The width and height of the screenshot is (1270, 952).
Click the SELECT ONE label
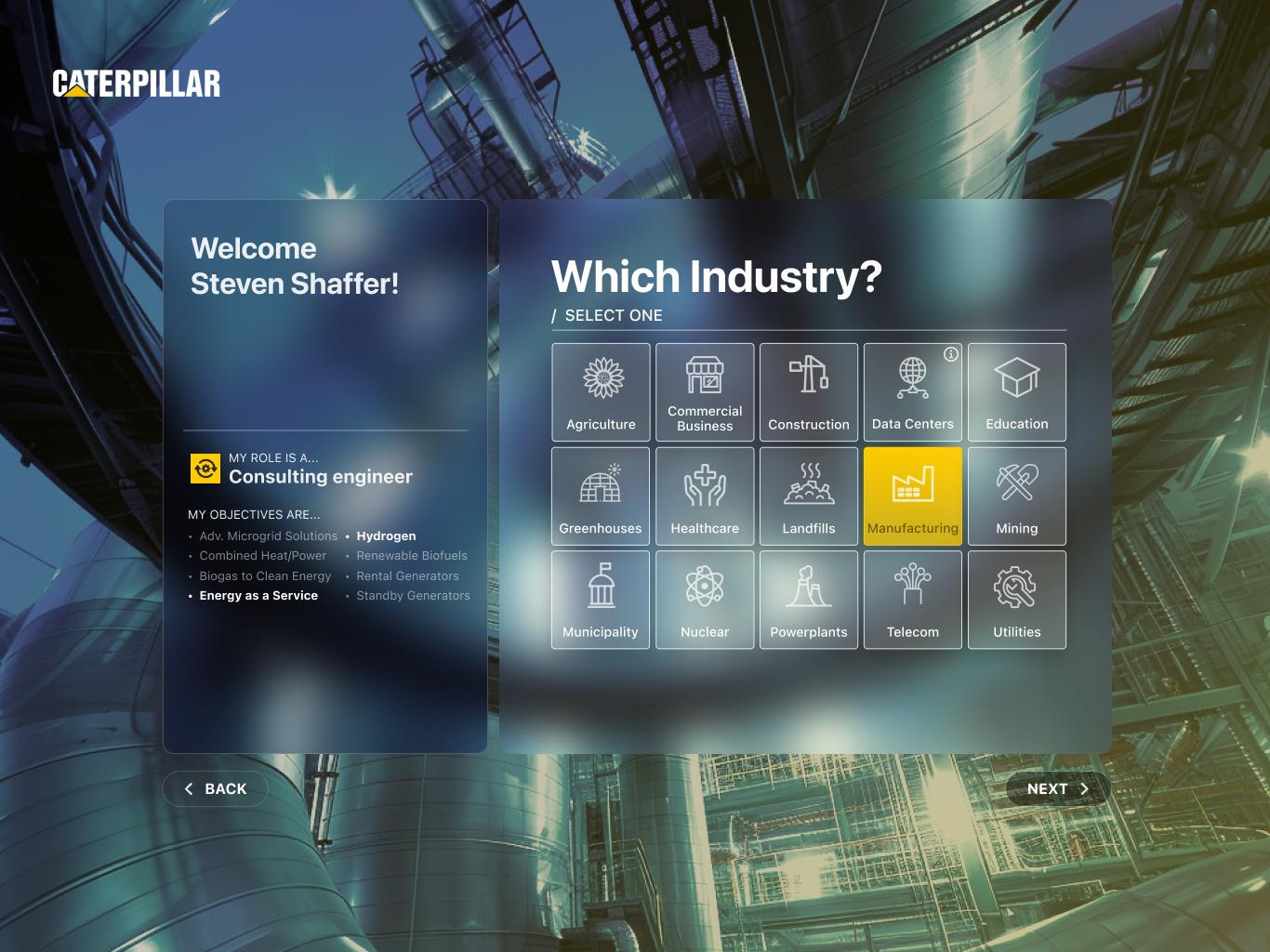pos(614,316)
